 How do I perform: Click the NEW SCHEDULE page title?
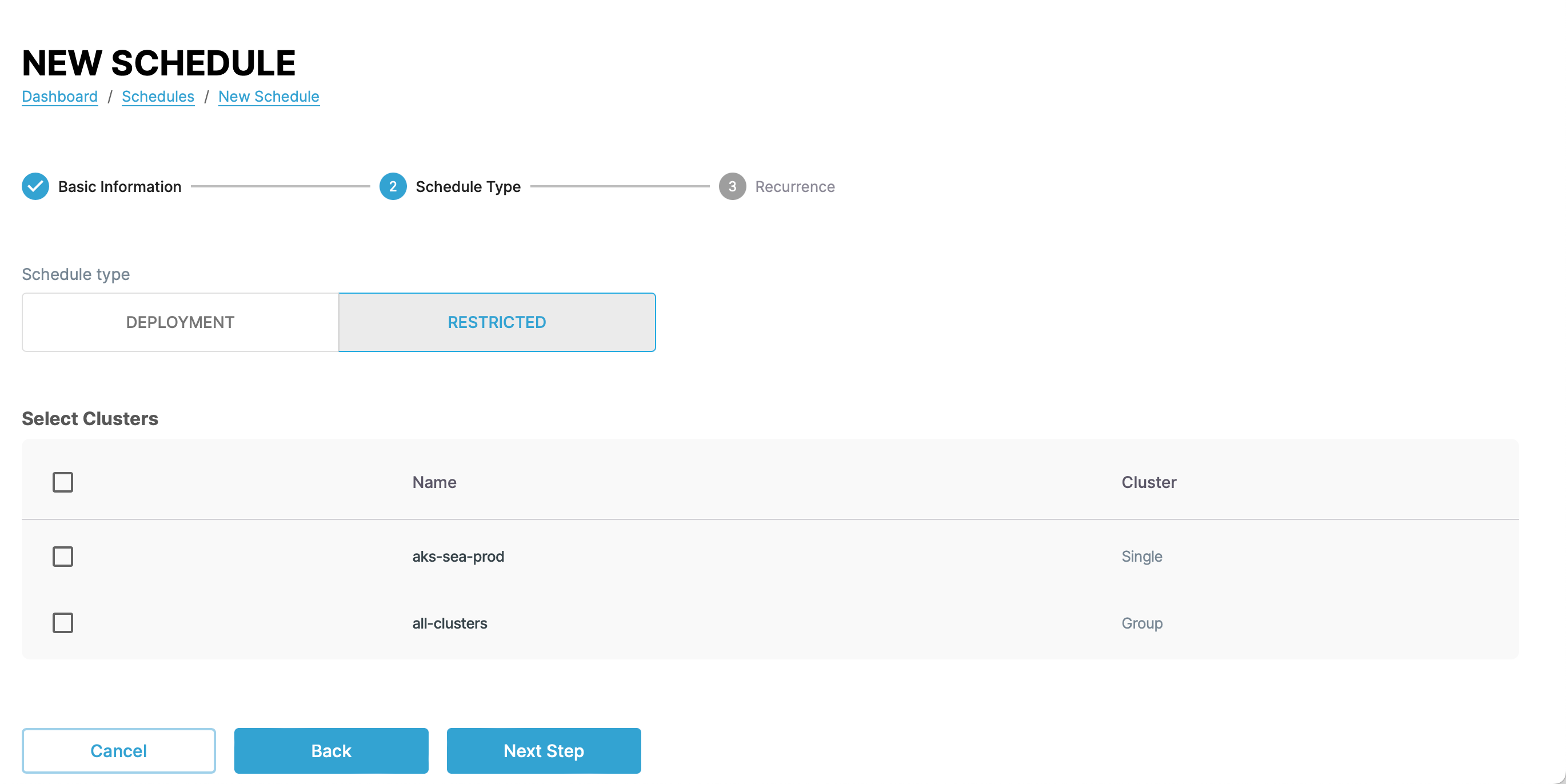159,63
